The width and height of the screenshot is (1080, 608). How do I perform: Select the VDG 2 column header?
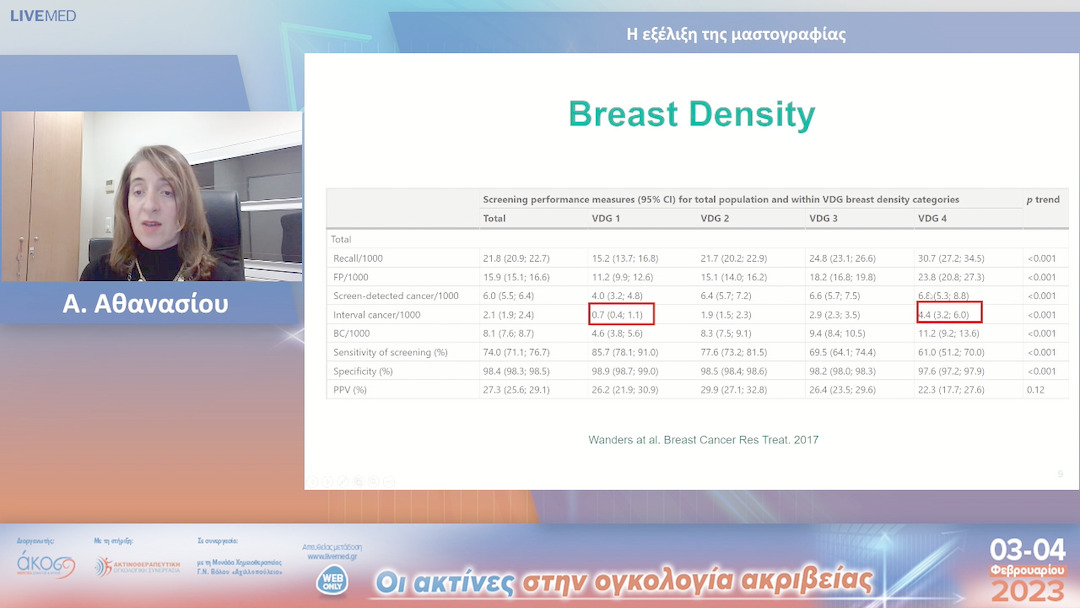(x=715, y=218)
